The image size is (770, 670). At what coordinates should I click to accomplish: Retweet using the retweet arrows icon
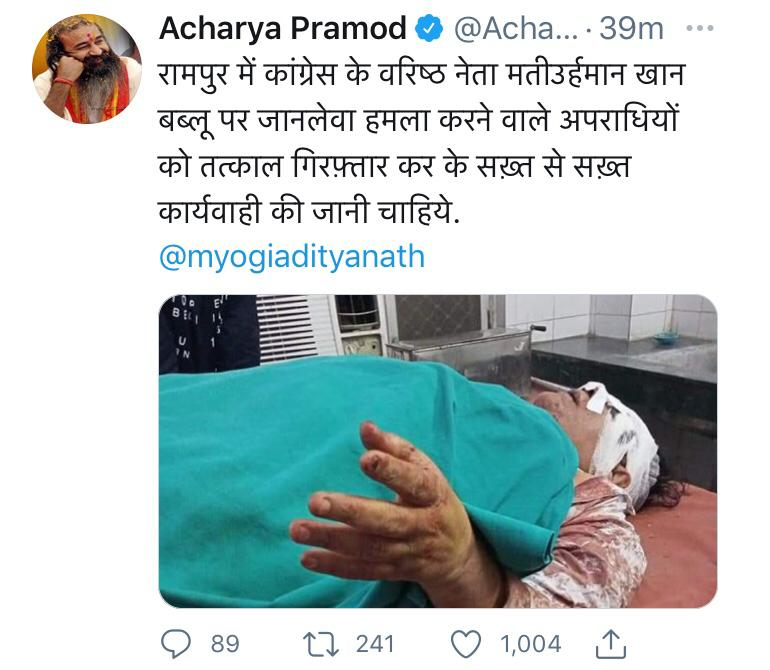point(321,644)
